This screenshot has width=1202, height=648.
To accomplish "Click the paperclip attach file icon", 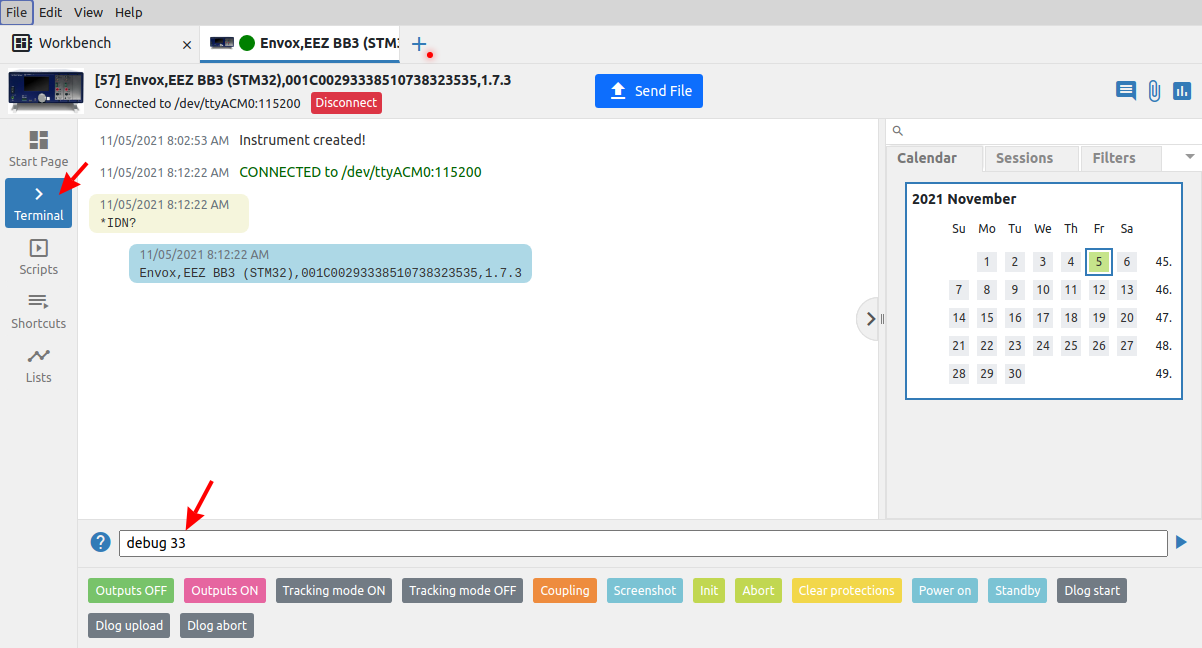I will [x=1154, y=91].
